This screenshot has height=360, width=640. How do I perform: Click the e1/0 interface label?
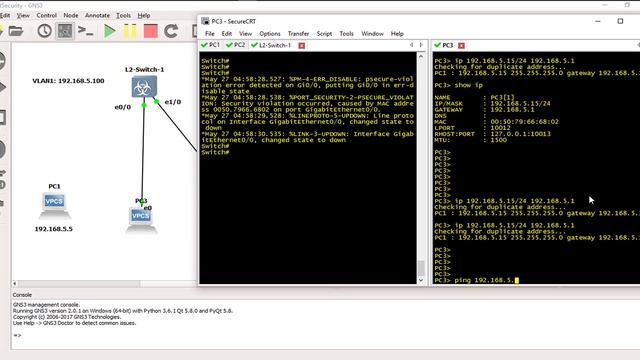pos(173,102)
